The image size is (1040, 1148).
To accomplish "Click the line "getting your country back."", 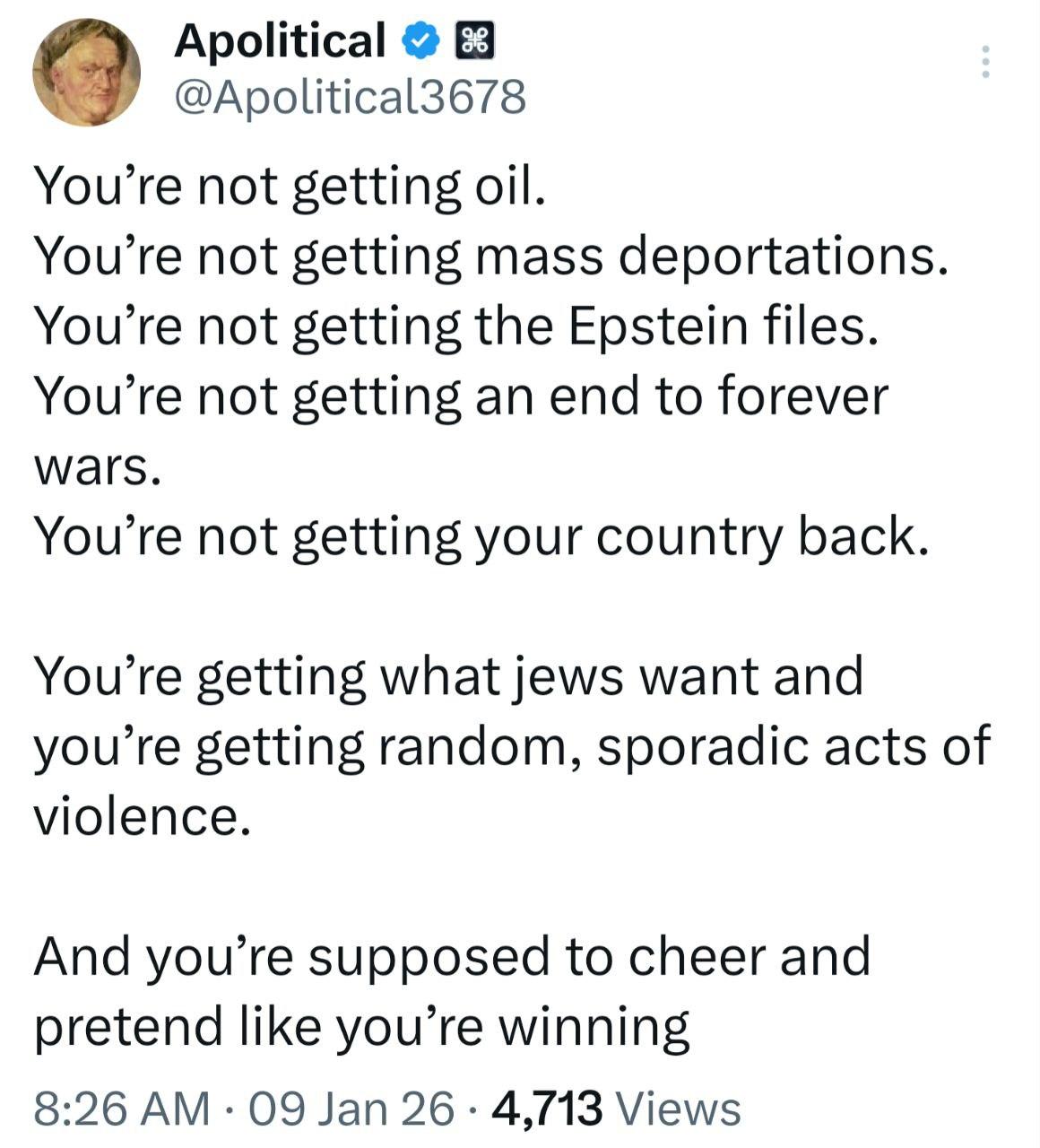I will 481,537.
